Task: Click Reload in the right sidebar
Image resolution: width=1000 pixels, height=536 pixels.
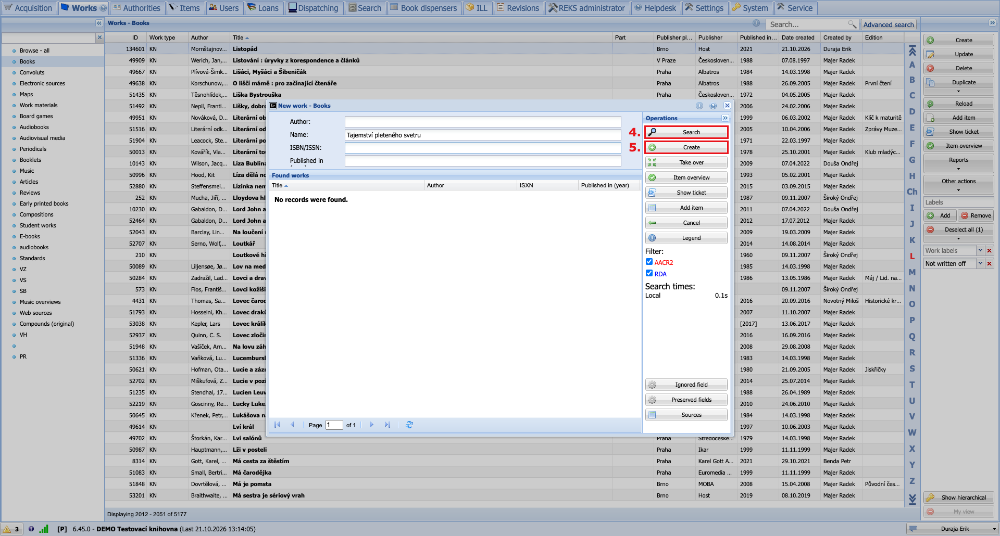Action: coord(959,103)
